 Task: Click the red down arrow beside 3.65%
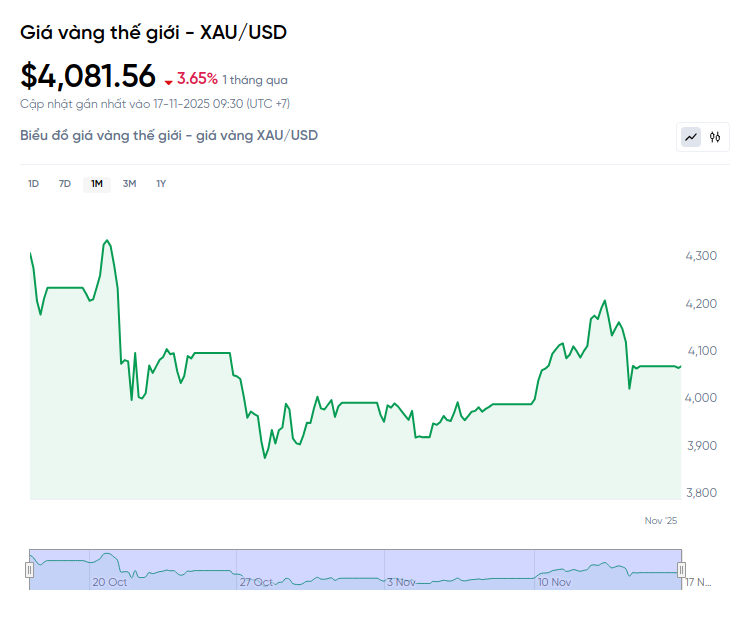[x=168, y=81]
